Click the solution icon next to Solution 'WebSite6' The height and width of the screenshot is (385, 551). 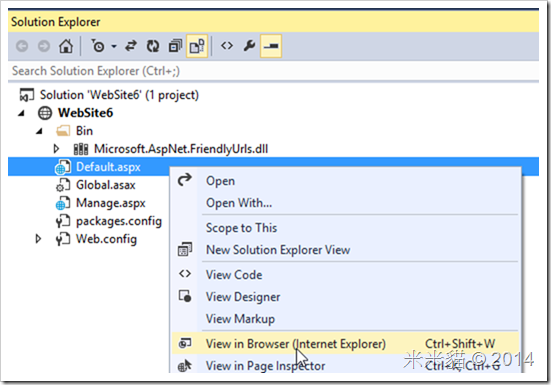27,95
